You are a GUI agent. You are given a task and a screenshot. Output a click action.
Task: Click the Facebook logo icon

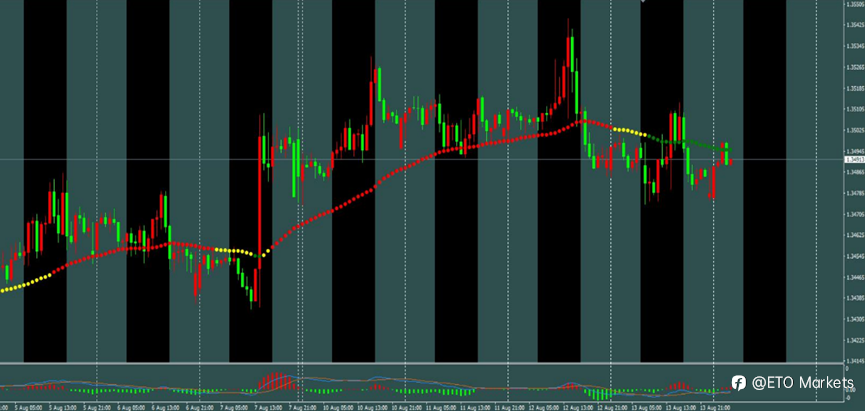(739, 382)
